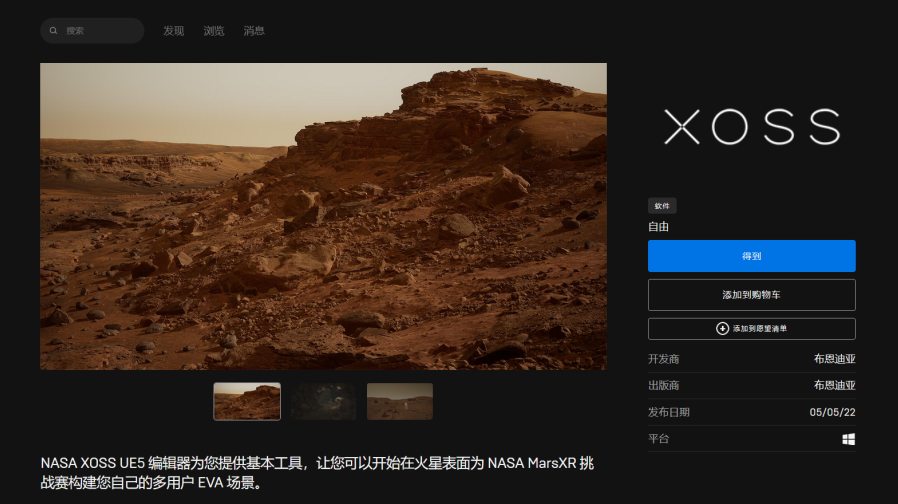Select the first Mars cliff thumbnail
Viewport: 898px width, 504px height.
click(247, 401)
